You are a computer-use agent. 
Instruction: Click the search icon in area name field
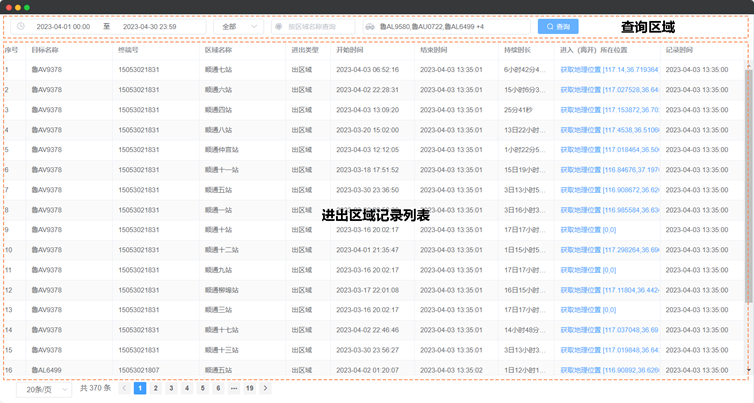(279, 27)
